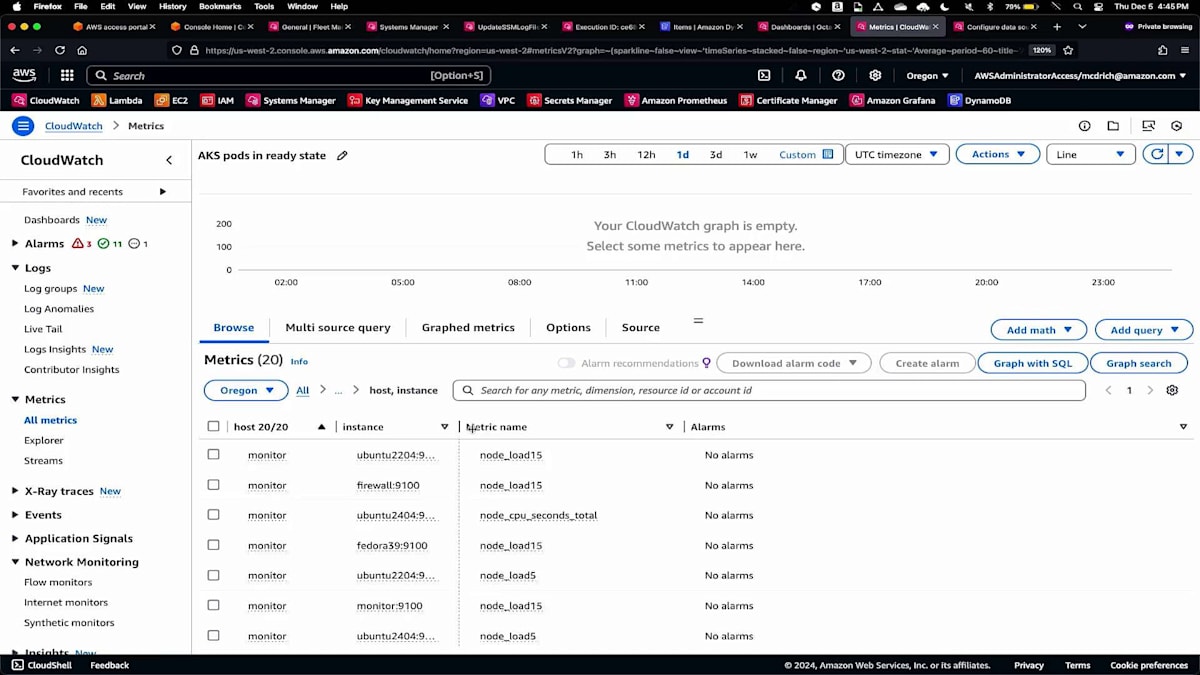Open the EC2 shortcut in favorites bar
Image resolution: width=1200 pixels, height=675 pixels.
(171, 100)
